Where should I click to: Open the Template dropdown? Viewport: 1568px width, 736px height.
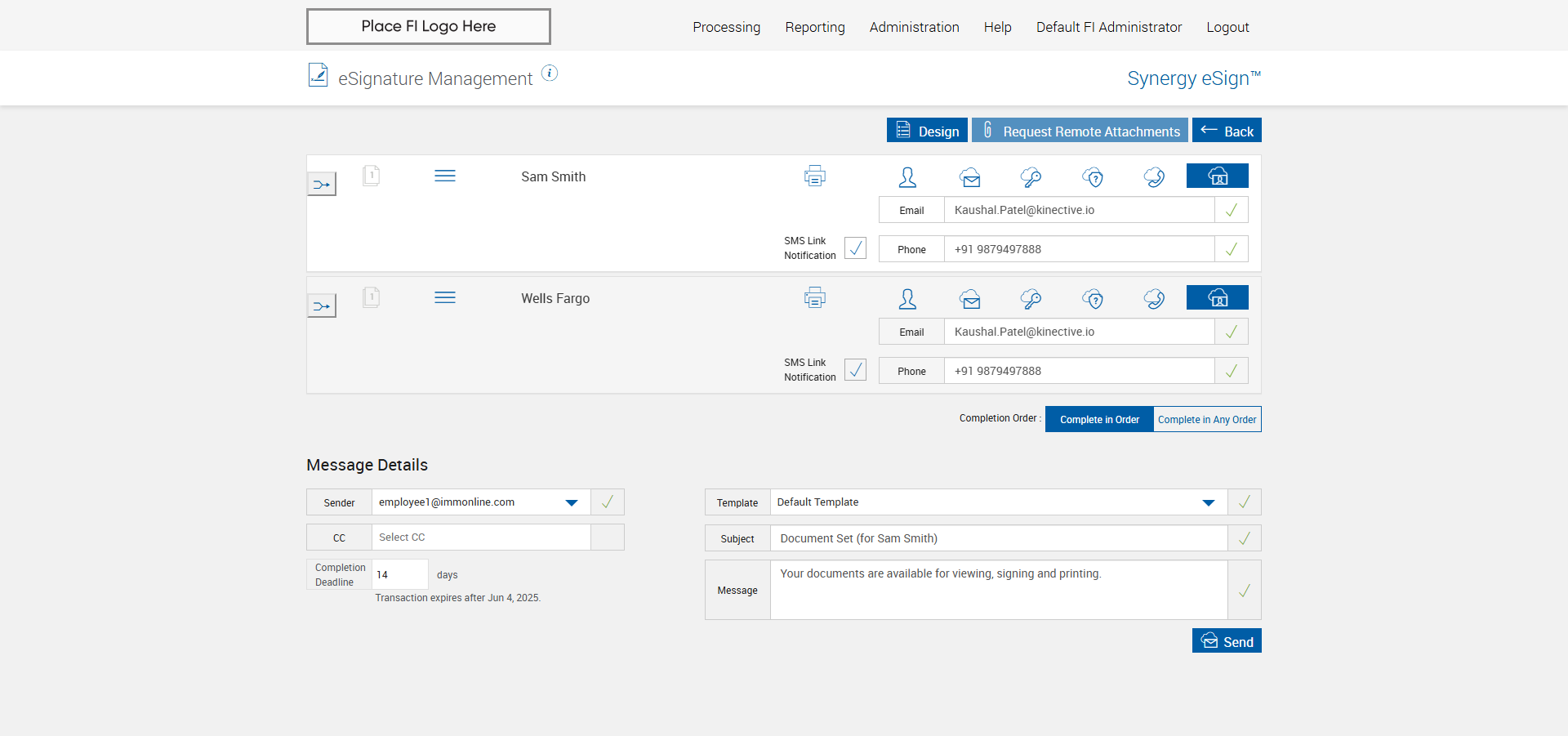click(999, 502)
